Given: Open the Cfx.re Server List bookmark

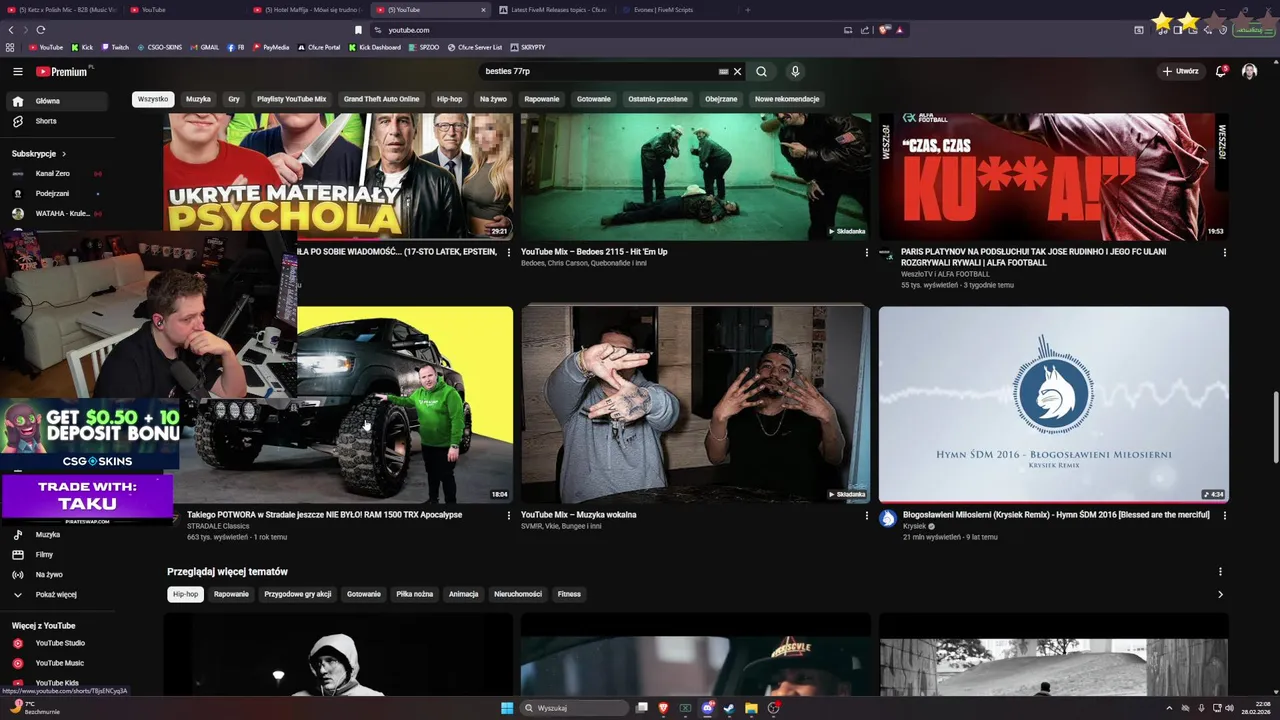Looking at the screenshot, I should (x=474, y=47).
